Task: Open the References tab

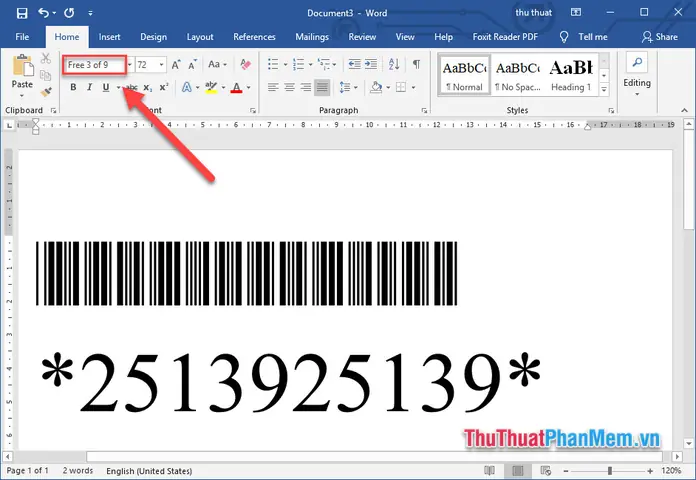Action: (254, 37)
